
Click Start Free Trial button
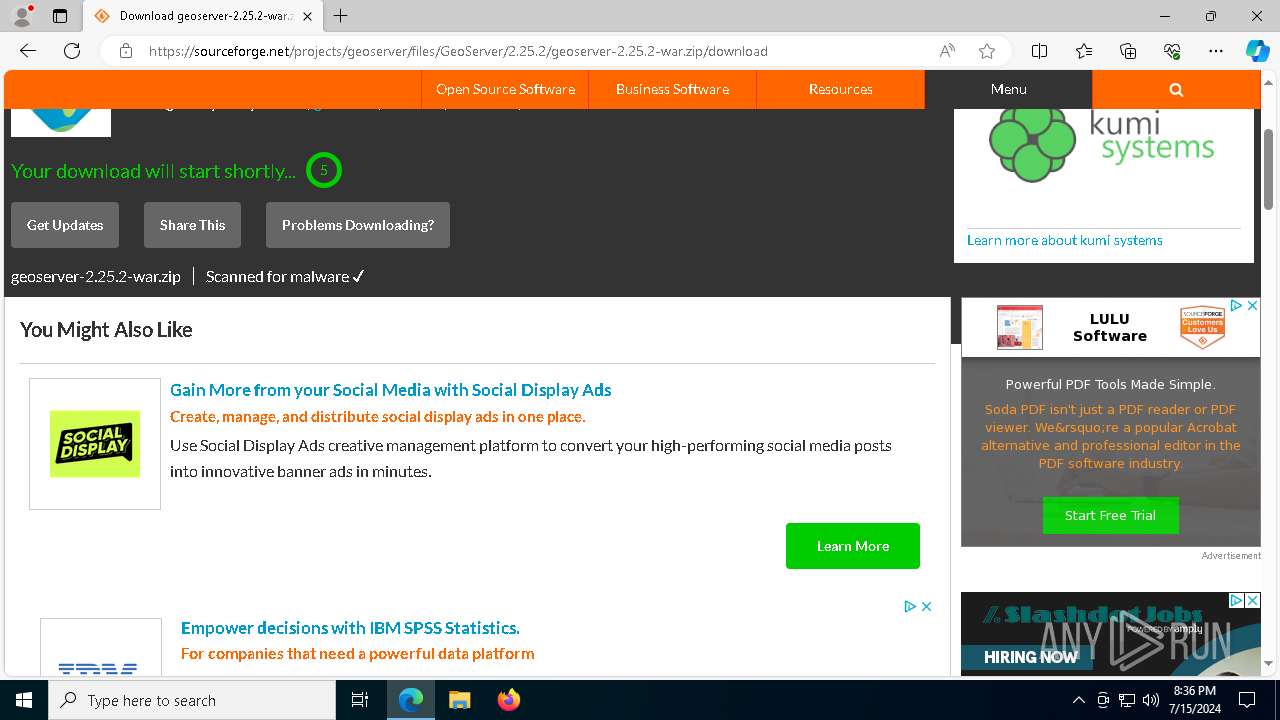click(1110, 515)
